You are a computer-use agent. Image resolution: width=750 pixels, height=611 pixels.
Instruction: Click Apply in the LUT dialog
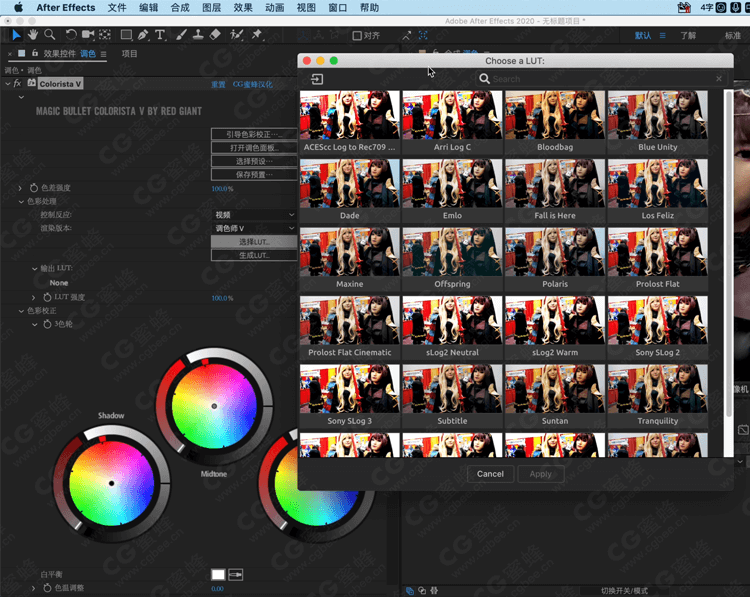(540, 474)
